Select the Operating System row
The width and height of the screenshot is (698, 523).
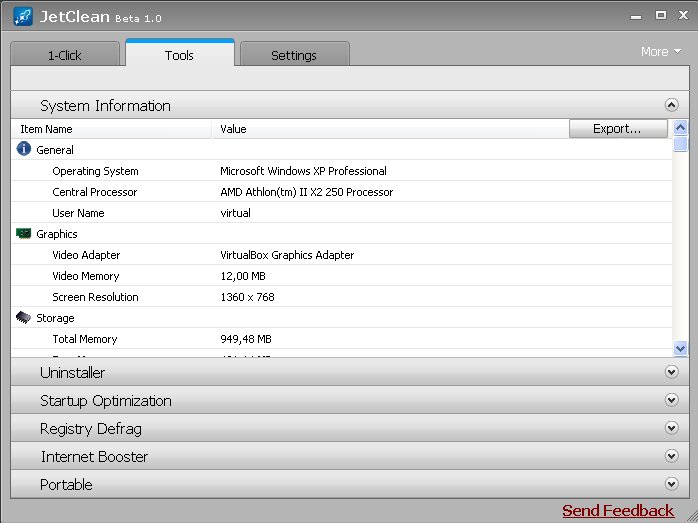click(x=341, y=170)
